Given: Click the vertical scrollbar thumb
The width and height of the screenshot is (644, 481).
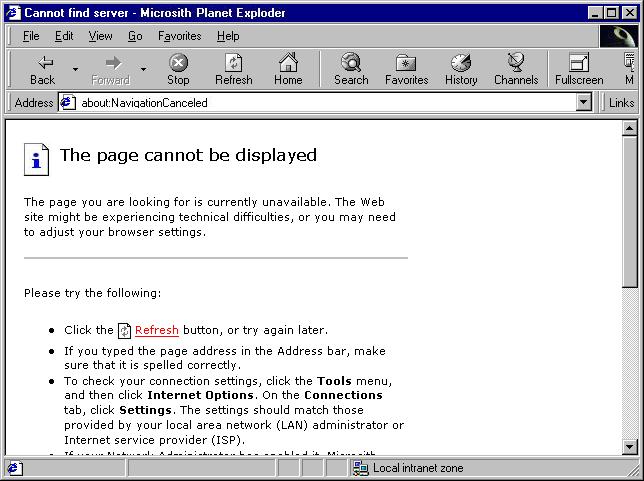Looking at the screenshot, I should [630, 212].
